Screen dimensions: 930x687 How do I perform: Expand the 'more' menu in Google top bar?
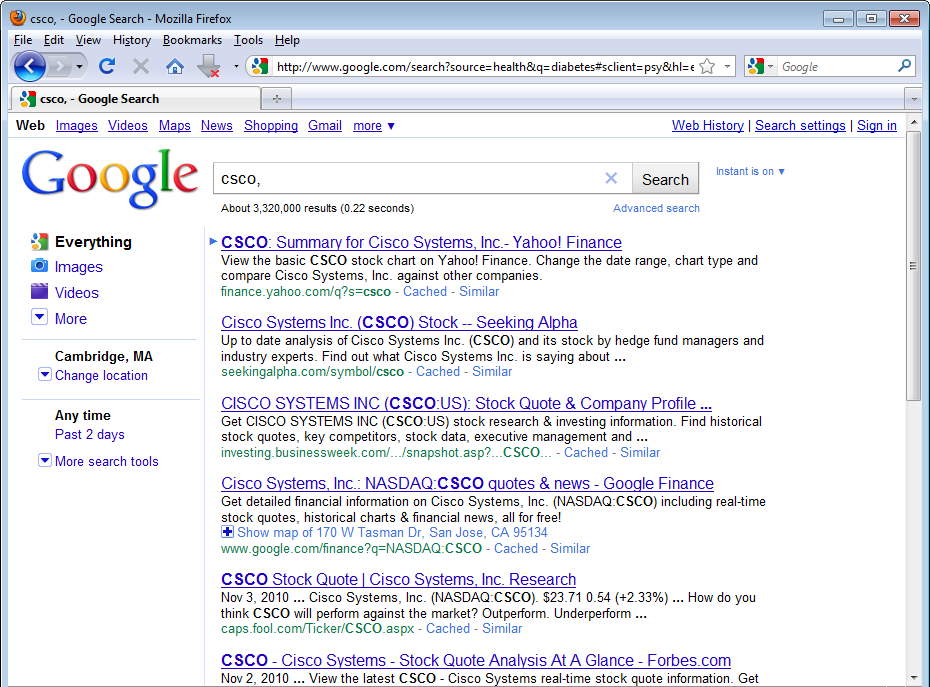[x=374, y=126]
